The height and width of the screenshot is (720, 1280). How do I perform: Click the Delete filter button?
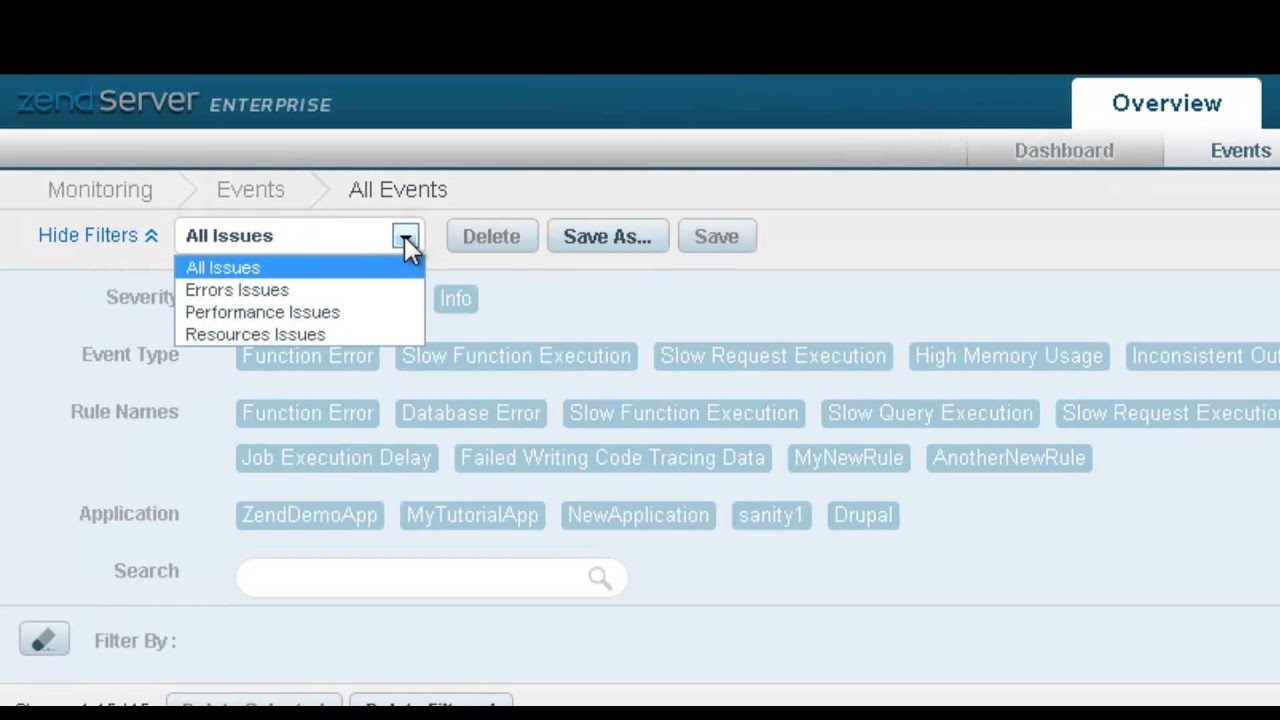click(491, 236)
